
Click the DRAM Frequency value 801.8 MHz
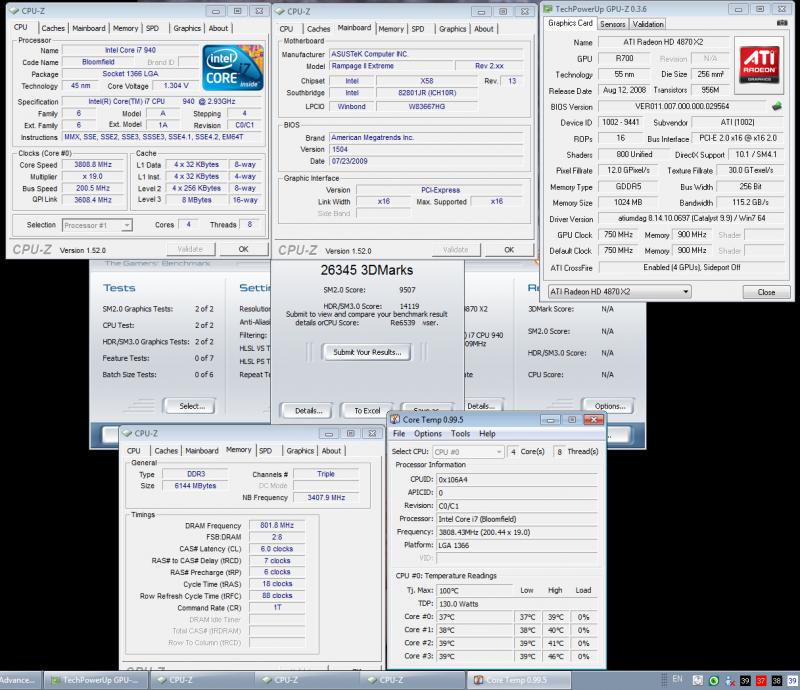(x=277, y=525)
